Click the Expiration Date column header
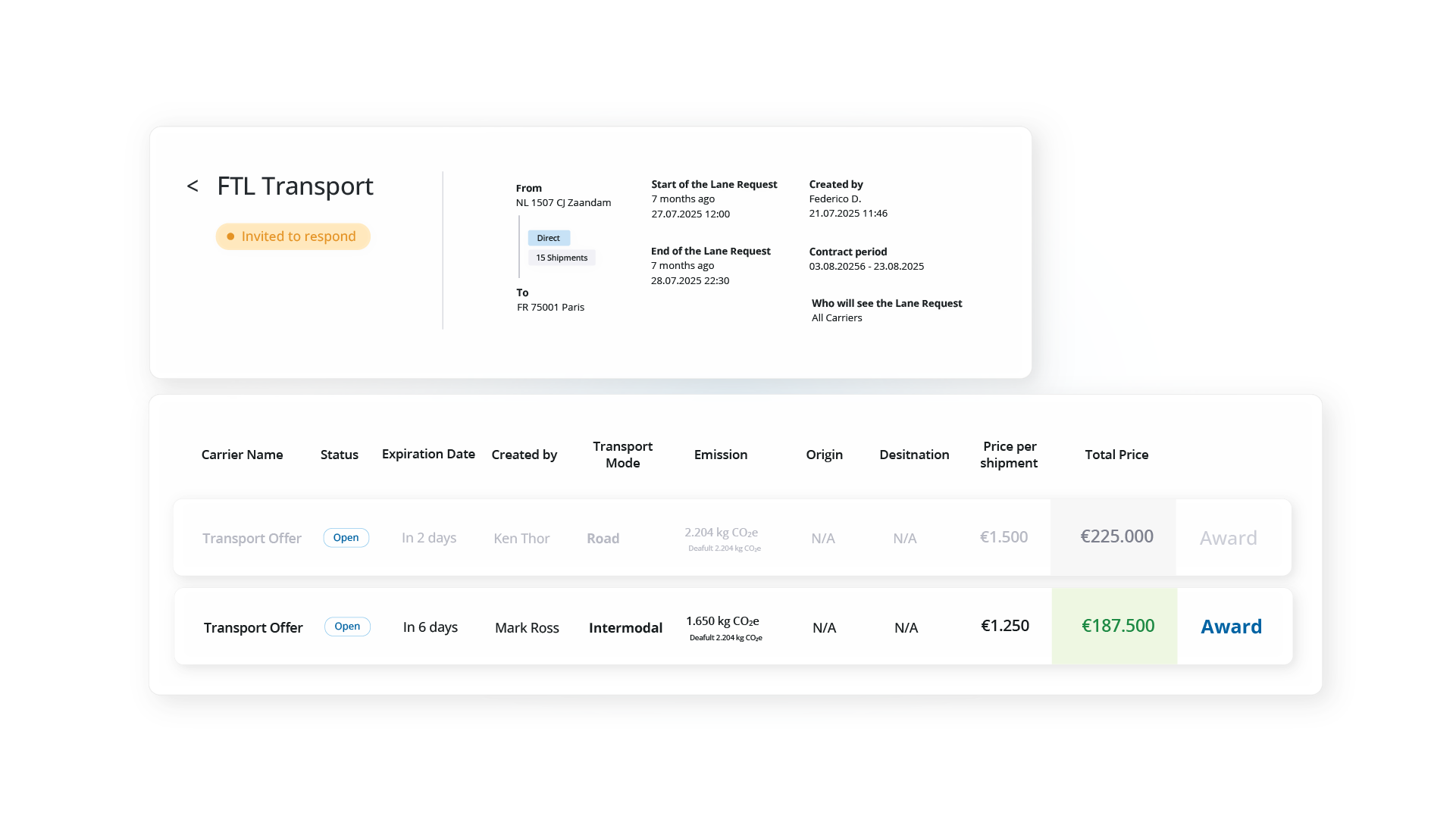The width and height of the screenshot is (1456, 819). (x=427, y=455)
